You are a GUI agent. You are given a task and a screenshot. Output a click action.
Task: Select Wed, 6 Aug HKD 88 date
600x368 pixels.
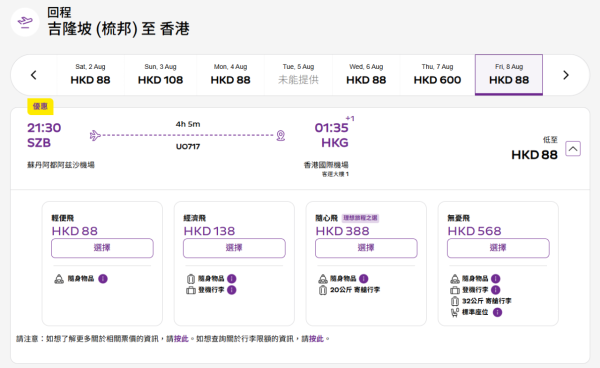coord(366,75)
